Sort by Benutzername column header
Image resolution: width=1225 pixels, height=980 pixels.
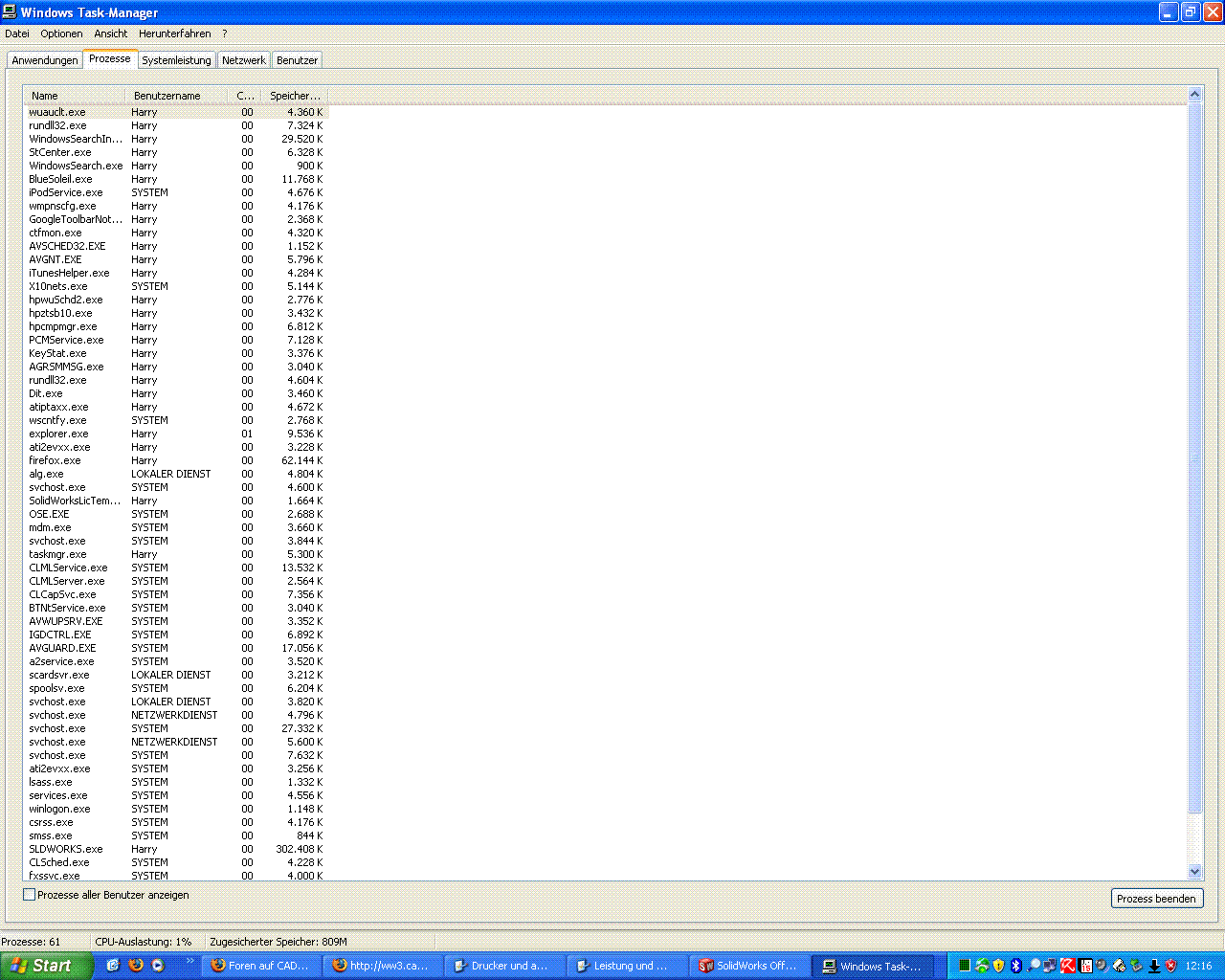click(x=176, y=96)
